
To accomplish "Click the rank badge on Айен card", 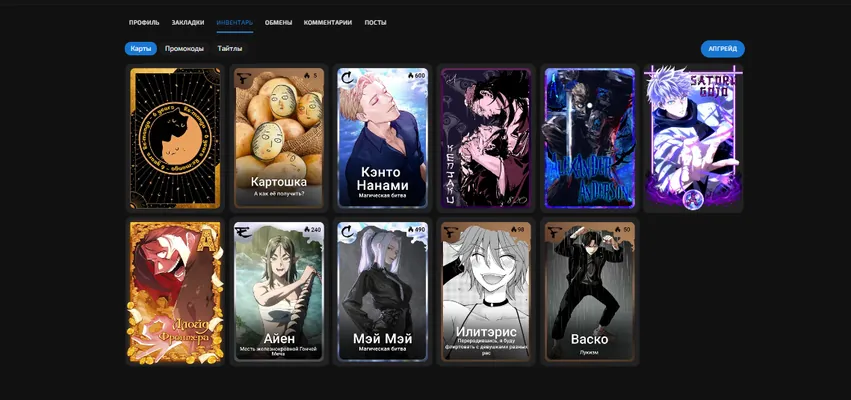I will click(243, 232).
